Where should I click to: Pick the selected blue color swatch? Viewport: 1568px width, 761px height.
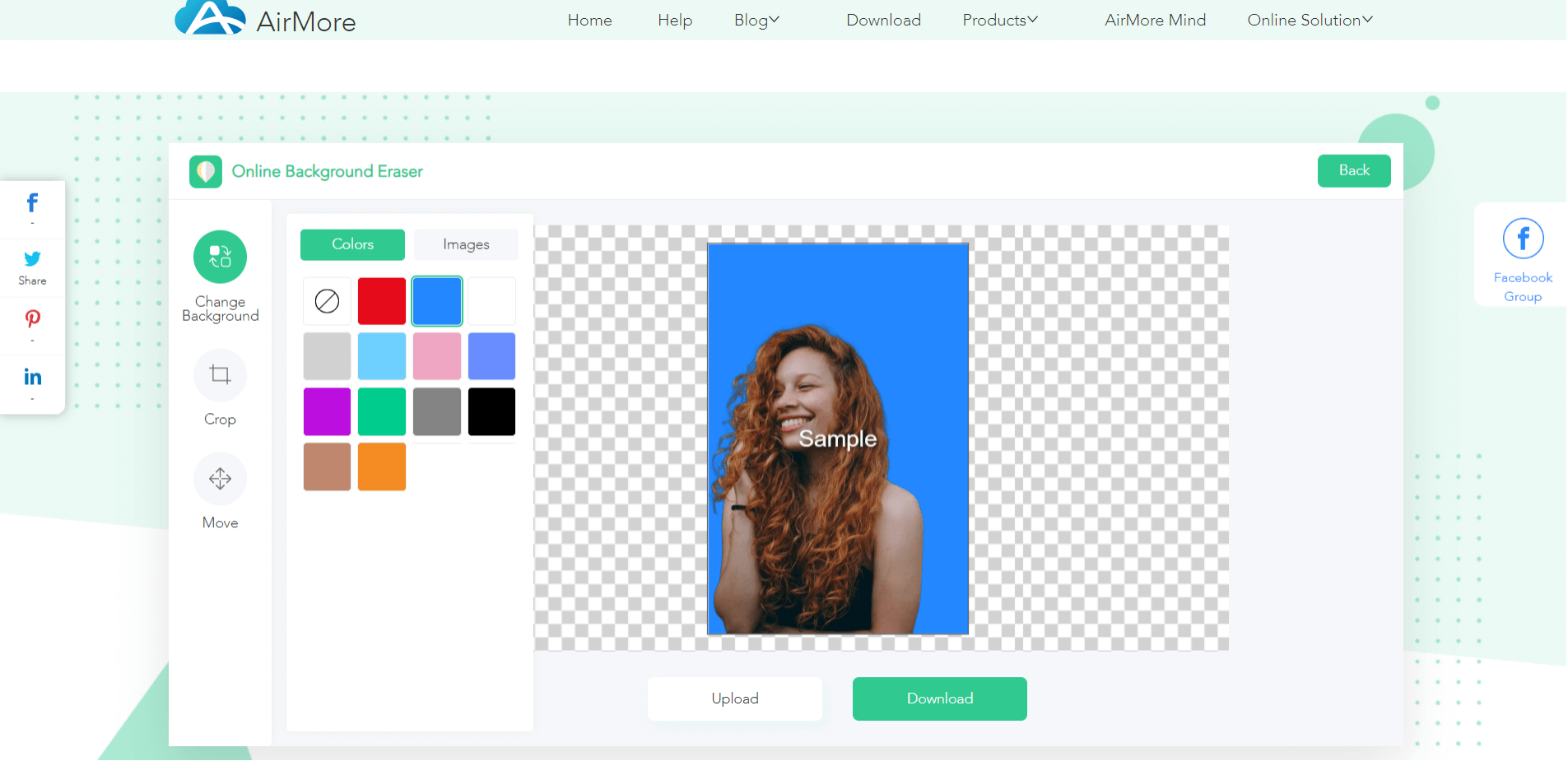coord(437,301)
